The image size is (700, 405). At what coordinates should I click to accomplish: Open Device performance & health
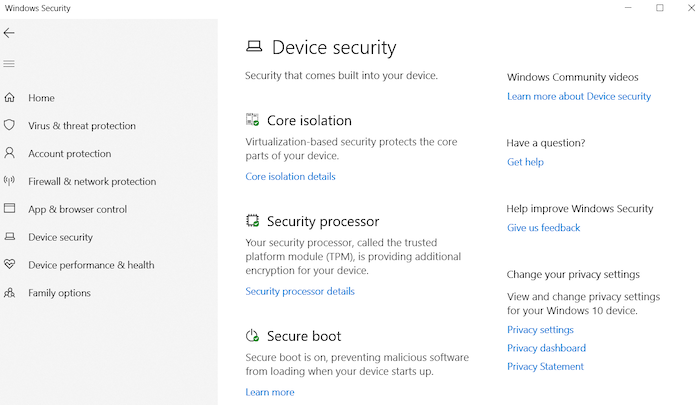coord(91,265)
